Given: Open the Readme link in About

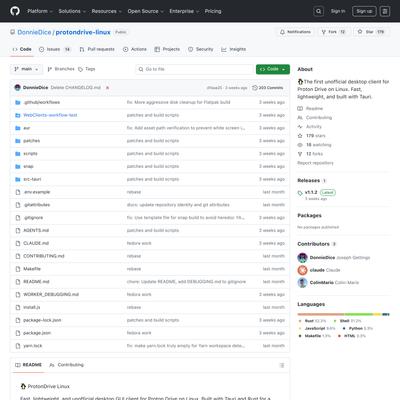Looking at the screenshot, I should (x=310, y=109).
